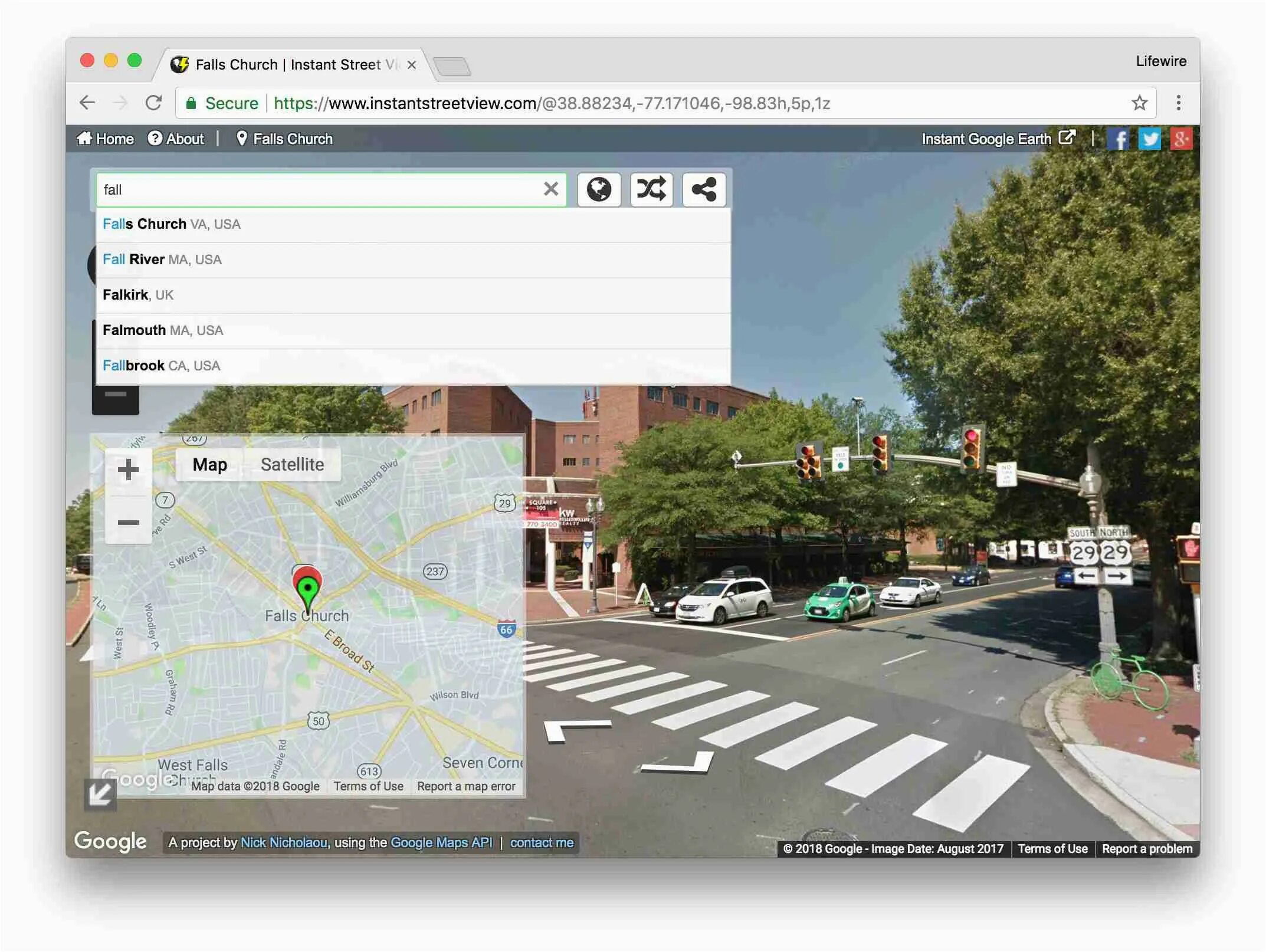Image resolution: width=1266 pixels, height=952 pixels.
Task: Collapse minimap with corner arrow icon
Action: [100, 794]
